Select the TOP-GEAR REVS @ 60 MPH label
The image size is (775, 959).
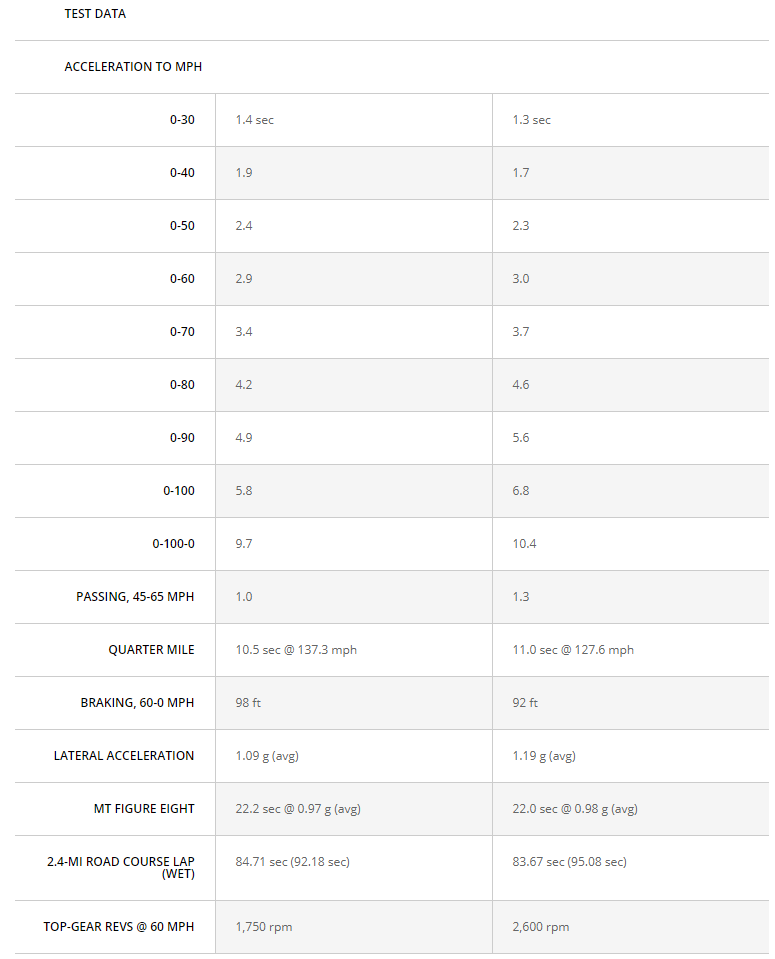[118, 927]
